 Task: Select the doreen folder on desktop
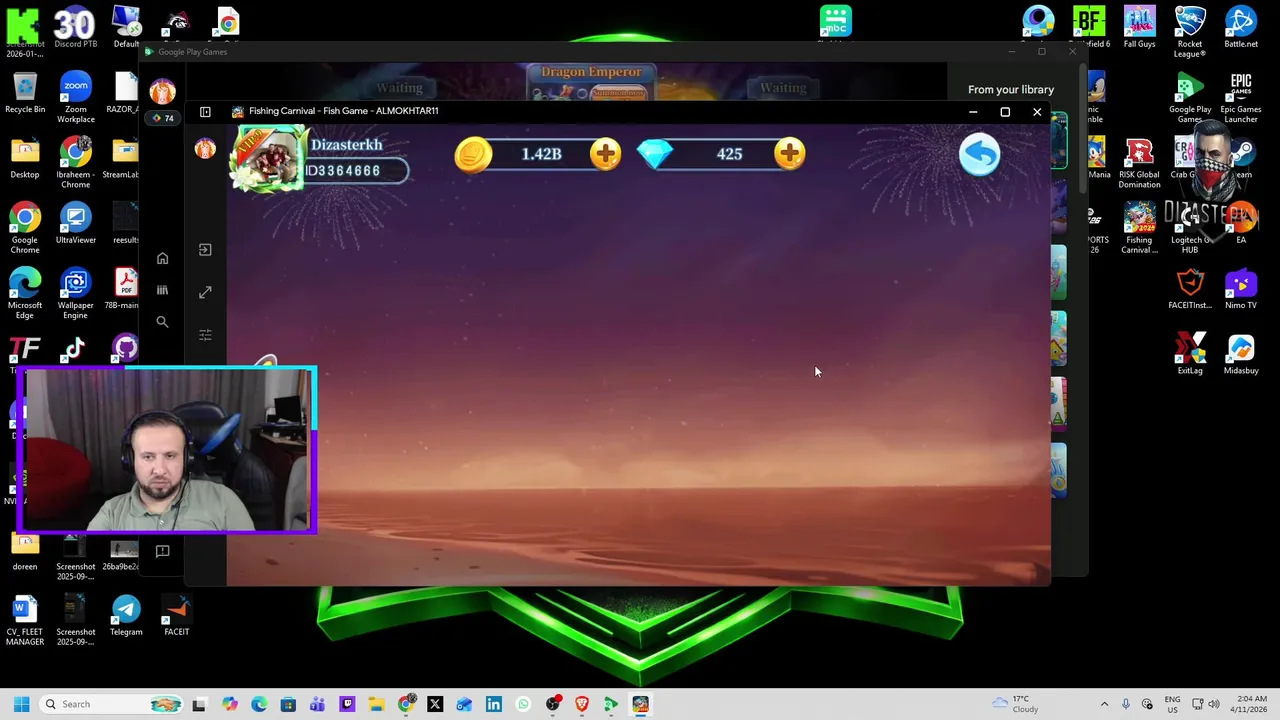point(25,551)
